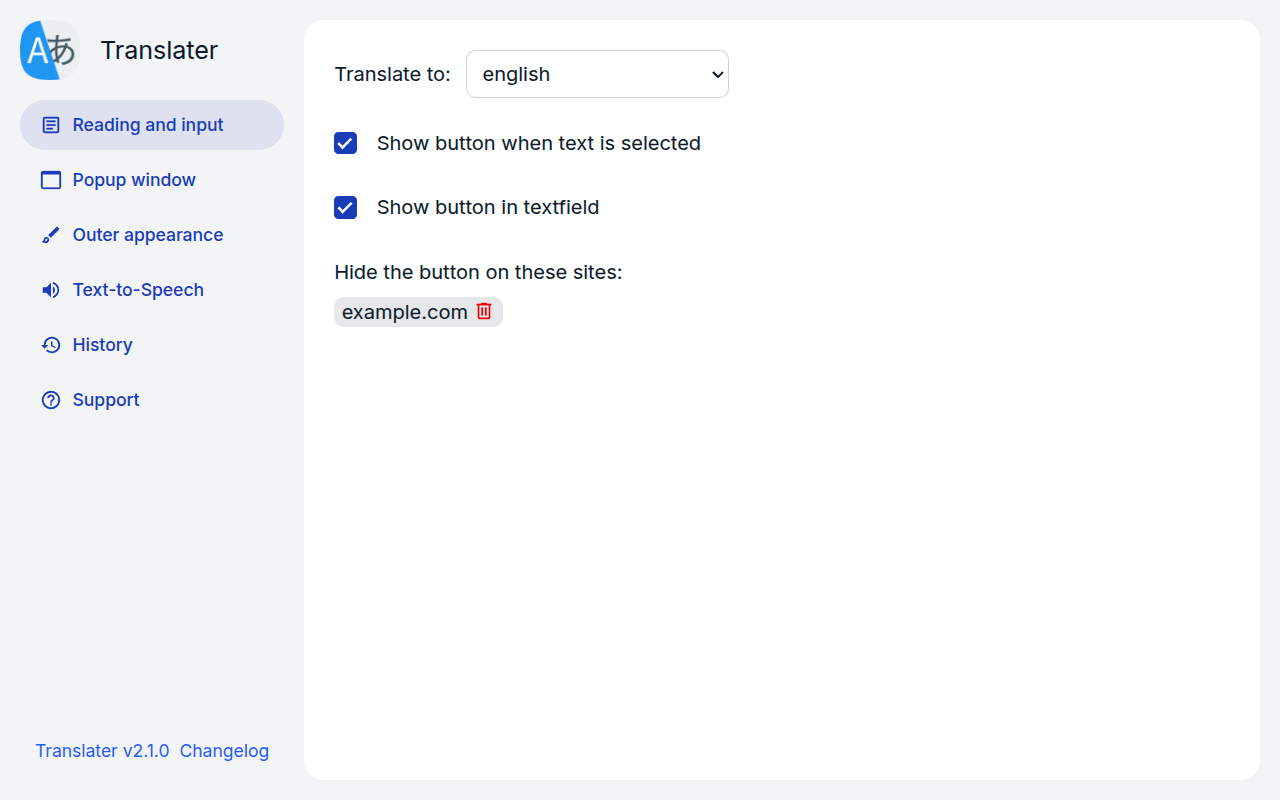1280x800 pixels.
Task: Open the History page label
Action: click(x=102, y=345)
